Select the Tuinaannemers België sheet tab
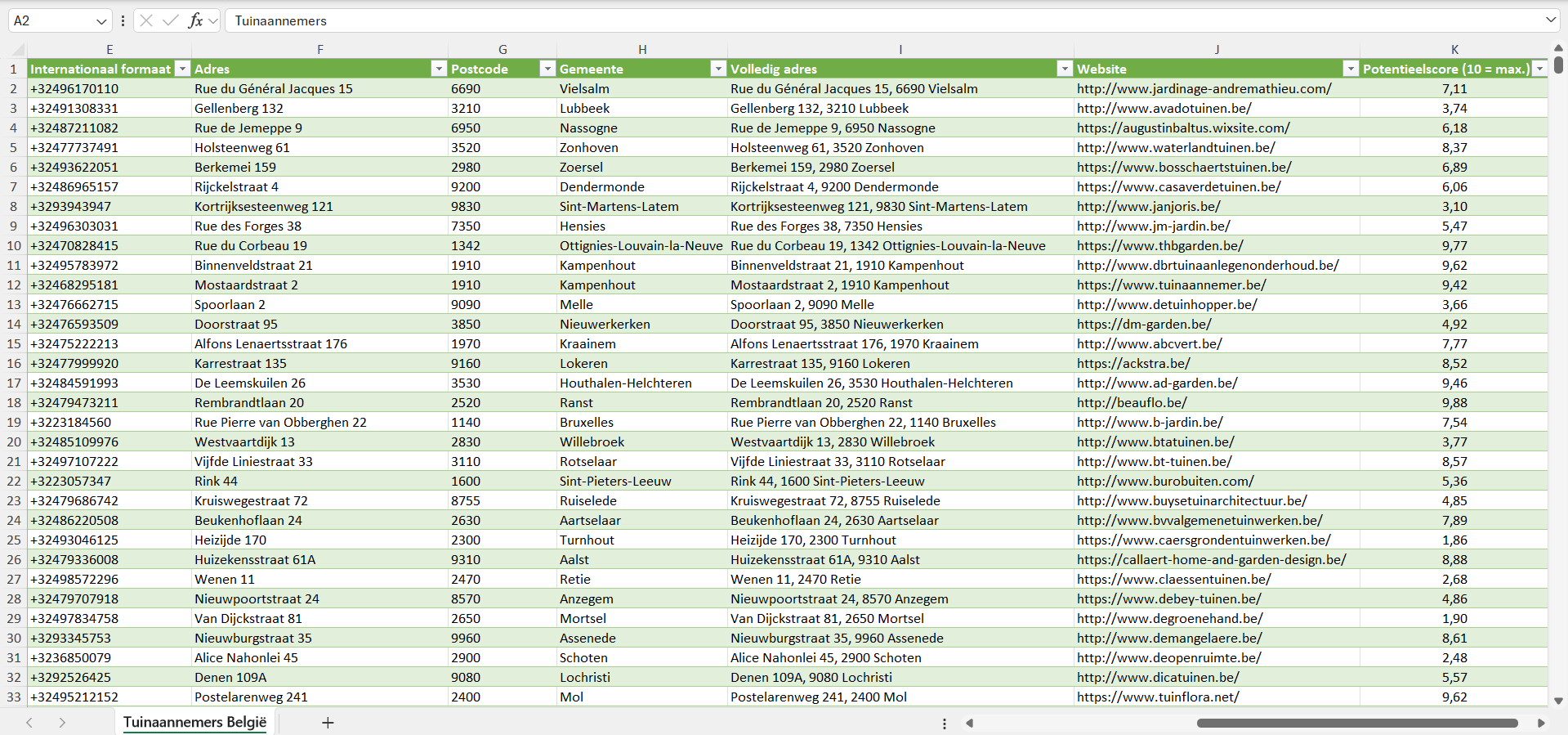This screenshot has height=735, width=1568. (194, 722)
